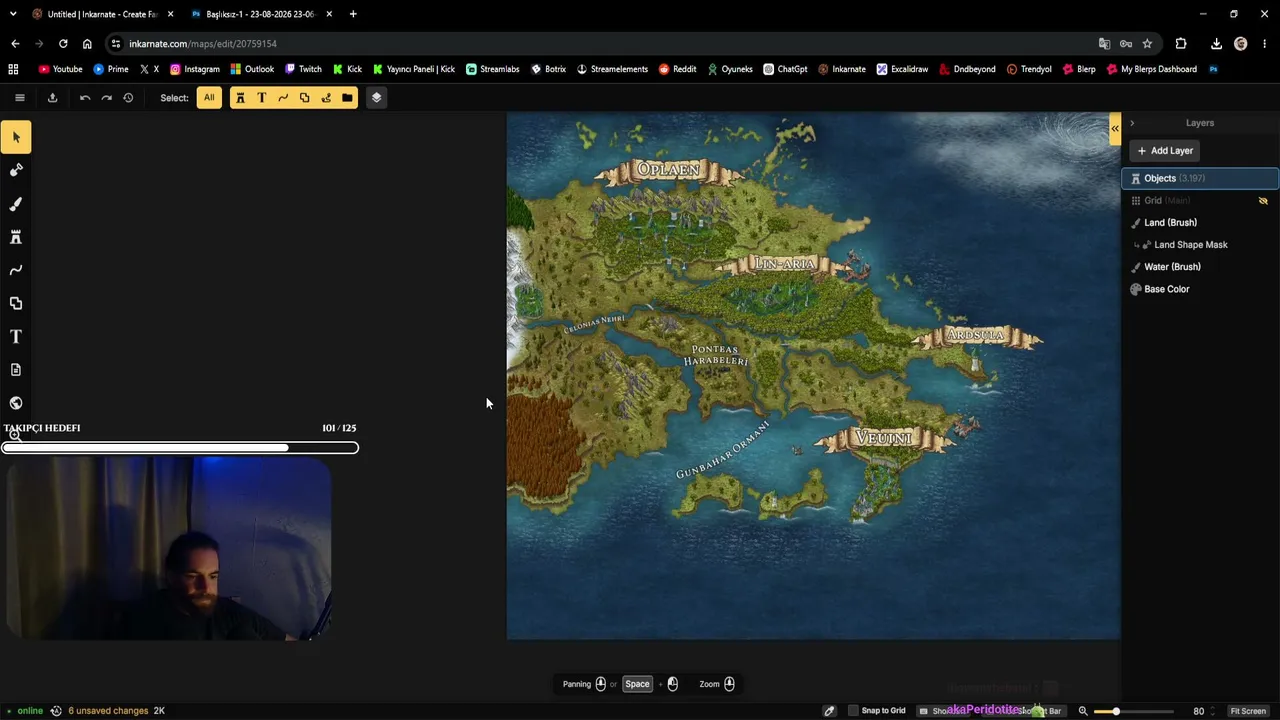Viewport: 1280px width, 720px height.
Task: Switch to the Başlıksız-1 browser tab
Action: pos(260,14)
